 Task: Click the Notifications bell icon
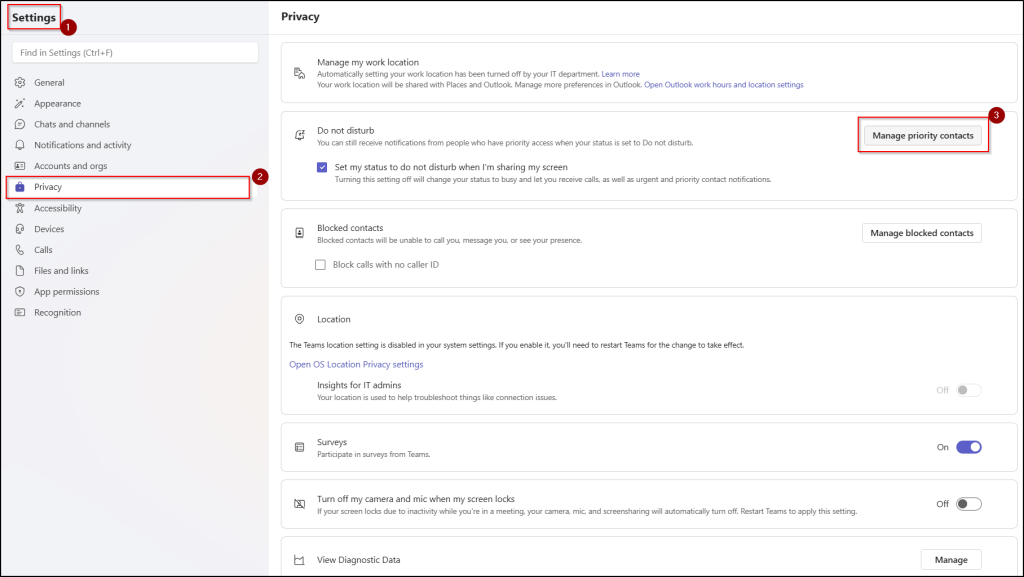pos(20,145)
